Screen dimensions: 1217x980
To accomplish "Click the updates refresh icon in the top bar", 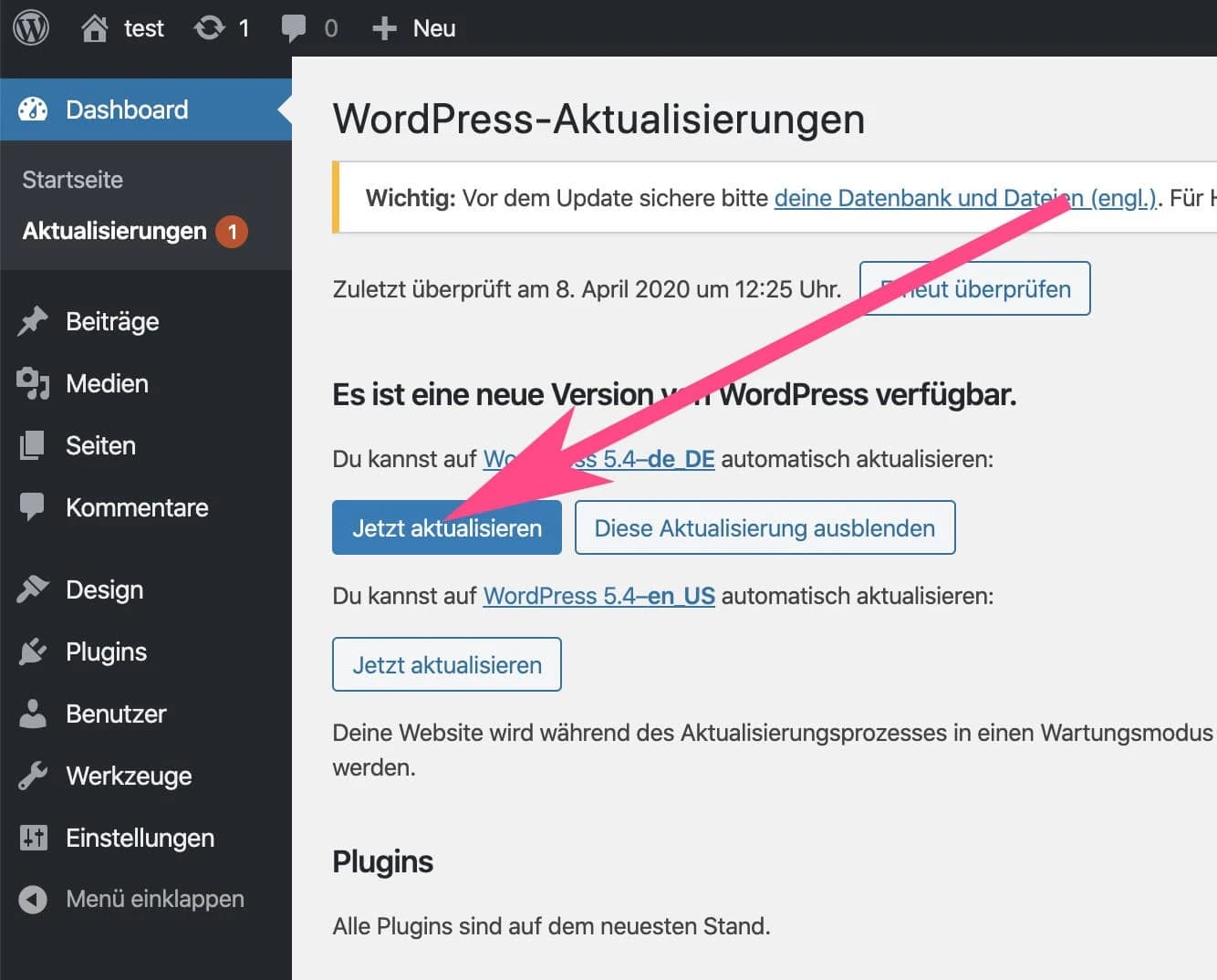I will point(208,27).
